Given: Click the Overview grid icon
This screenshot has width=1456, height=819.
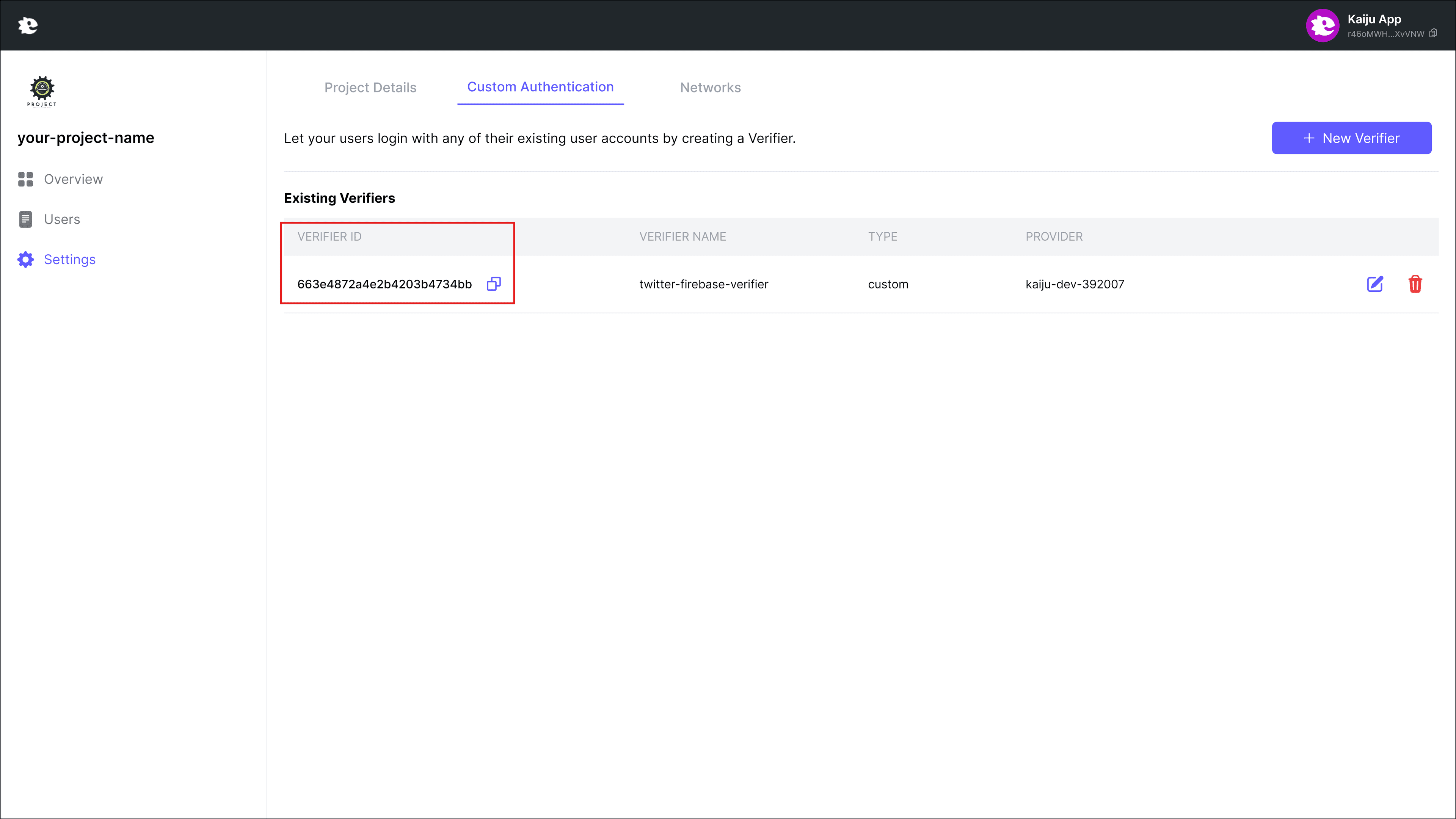Looking at the screenshot, I should point(25,179).
